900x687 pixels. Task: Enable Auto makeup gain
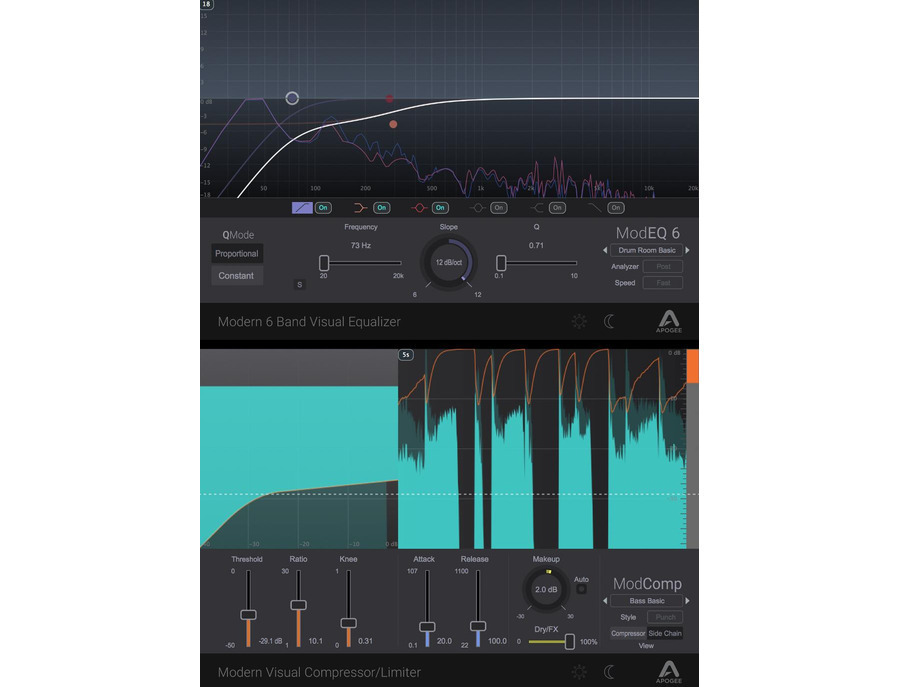pyautogui.click(x=581, y=590)
